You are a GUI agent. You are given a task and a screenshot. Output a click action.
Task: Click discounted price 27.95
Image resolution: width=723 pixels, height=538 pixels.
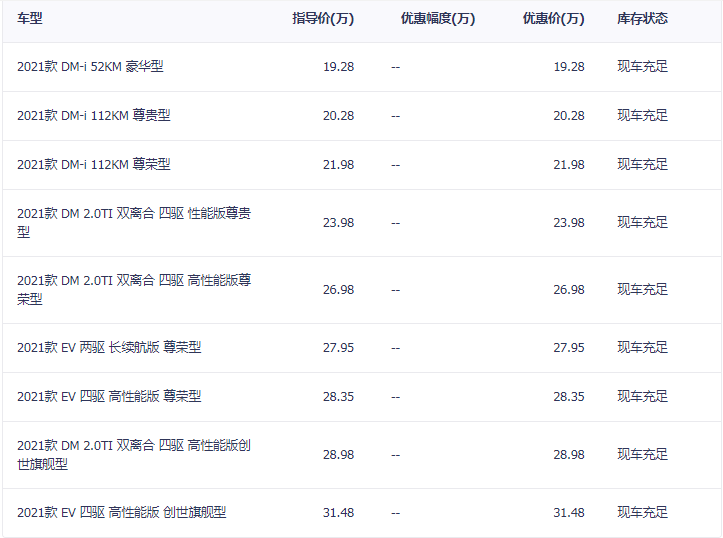coord(569,348)
